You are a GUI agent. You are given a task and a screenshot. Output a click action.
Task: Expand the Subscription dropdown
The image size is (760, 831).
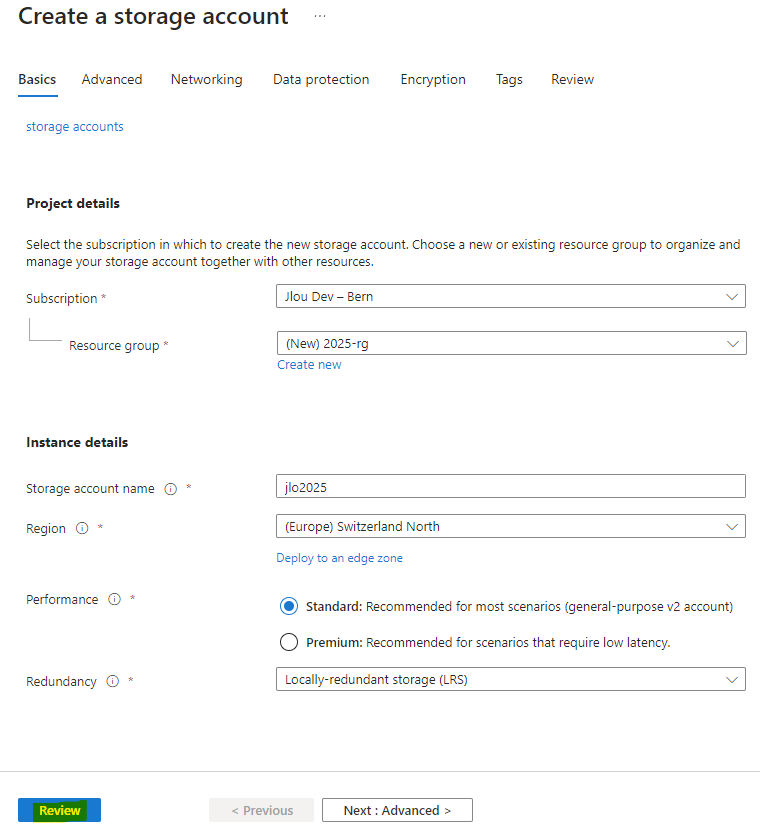(511, 296)
